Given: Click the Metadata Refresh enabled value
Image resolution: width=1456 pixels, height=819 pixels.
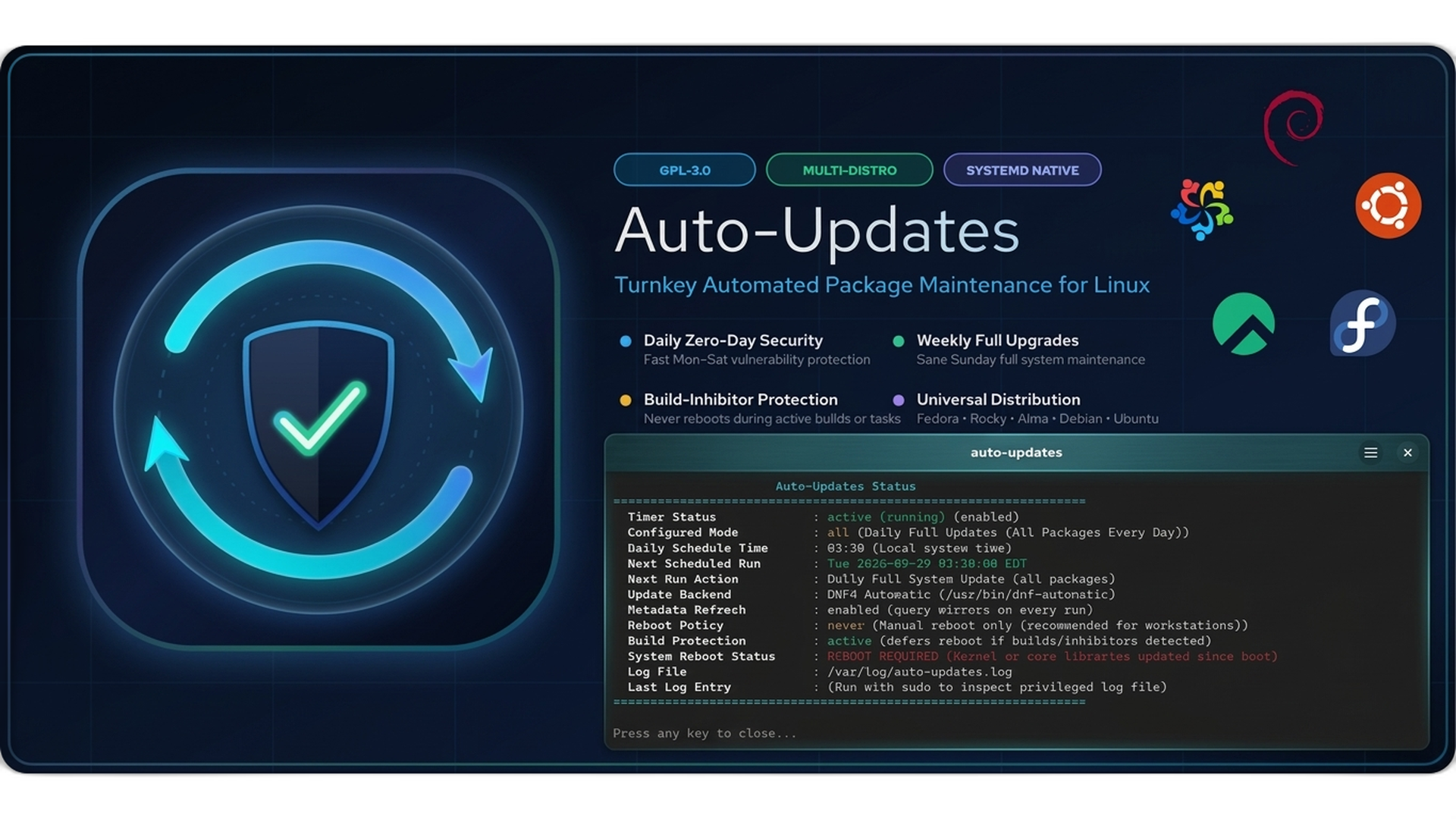Looking at the screenshot, I should pyautogui.click(x=960, y=610).
